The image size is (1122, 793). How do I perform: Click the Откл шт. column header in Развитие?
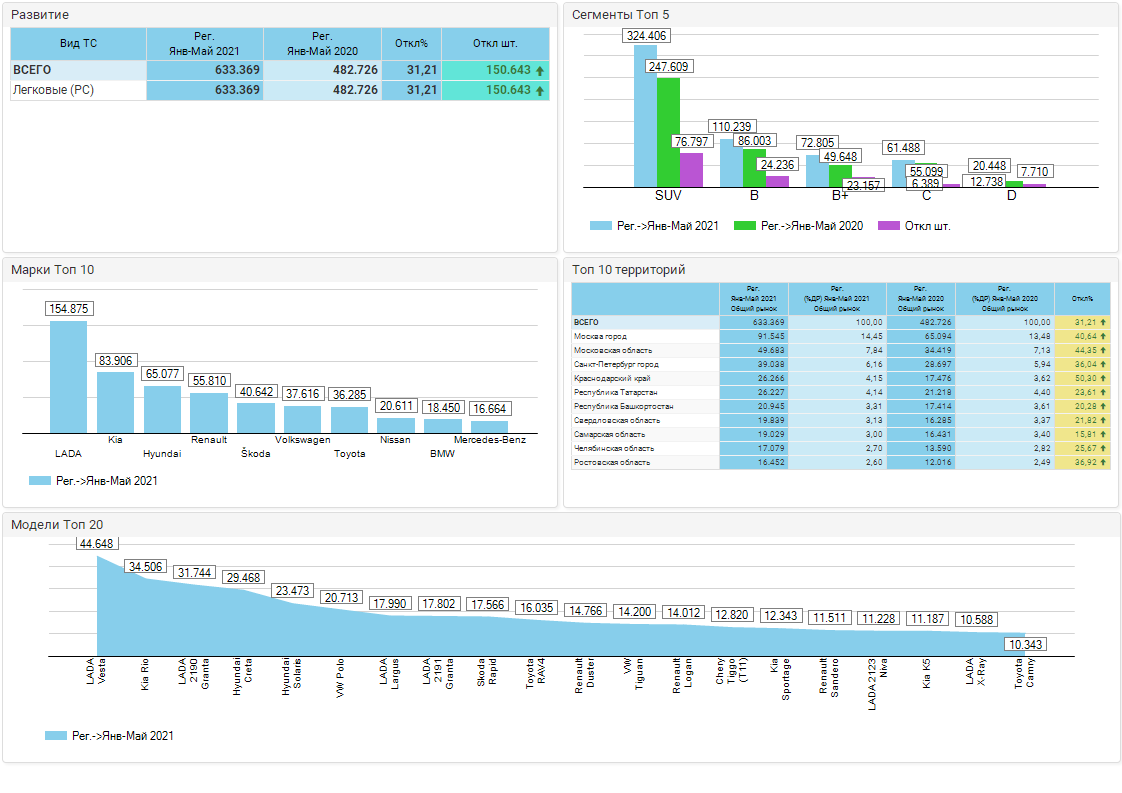(495, 44)
